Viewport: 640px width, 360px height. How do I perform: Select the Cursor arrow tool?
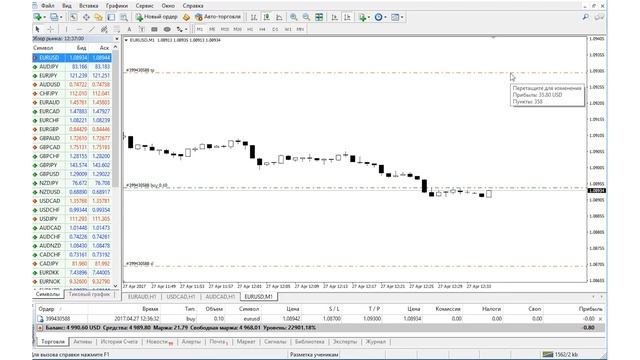coord(37,29)
